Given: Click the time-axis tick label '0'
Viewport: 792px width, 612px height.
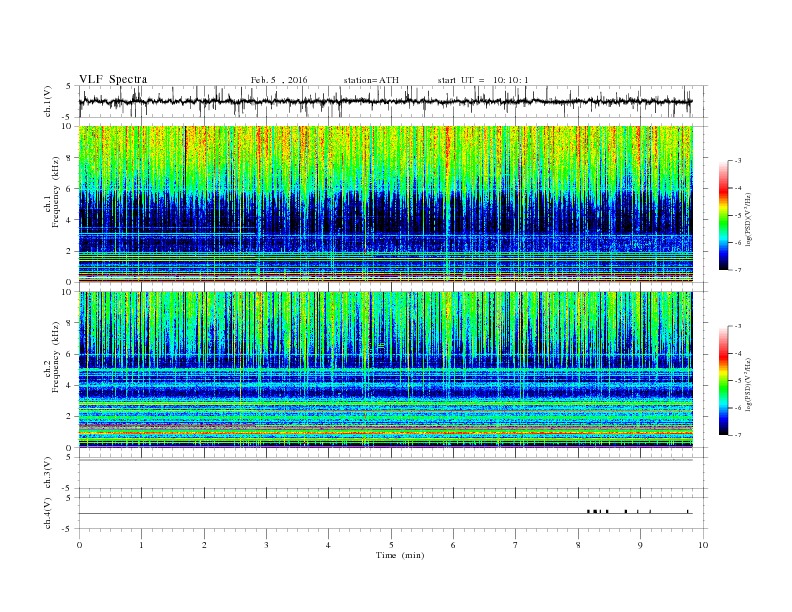Looking at the screenshot, I should tap(79, 545).
